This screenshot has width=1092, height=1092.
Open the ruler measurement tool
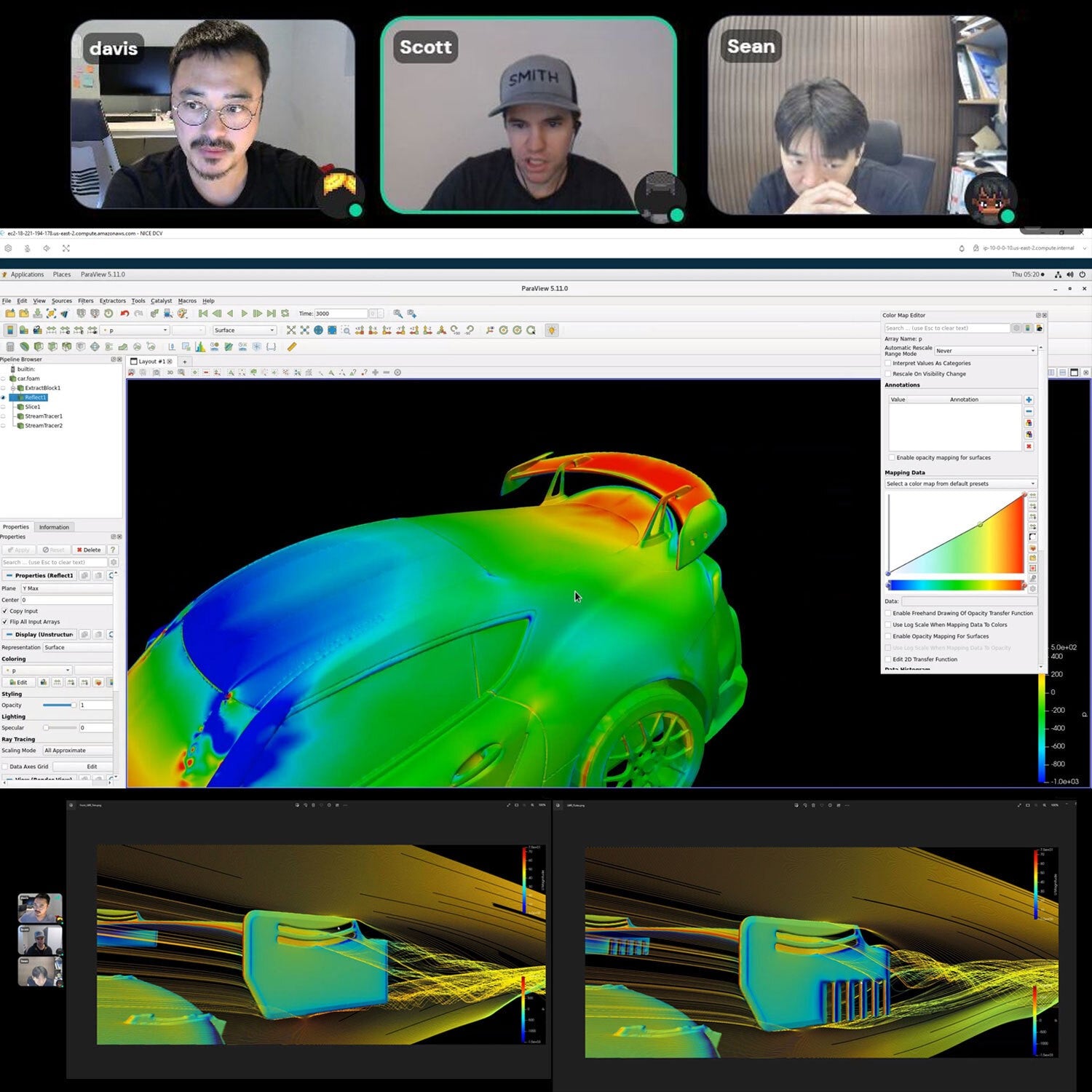pyautogui.click(x=292, y=347)
